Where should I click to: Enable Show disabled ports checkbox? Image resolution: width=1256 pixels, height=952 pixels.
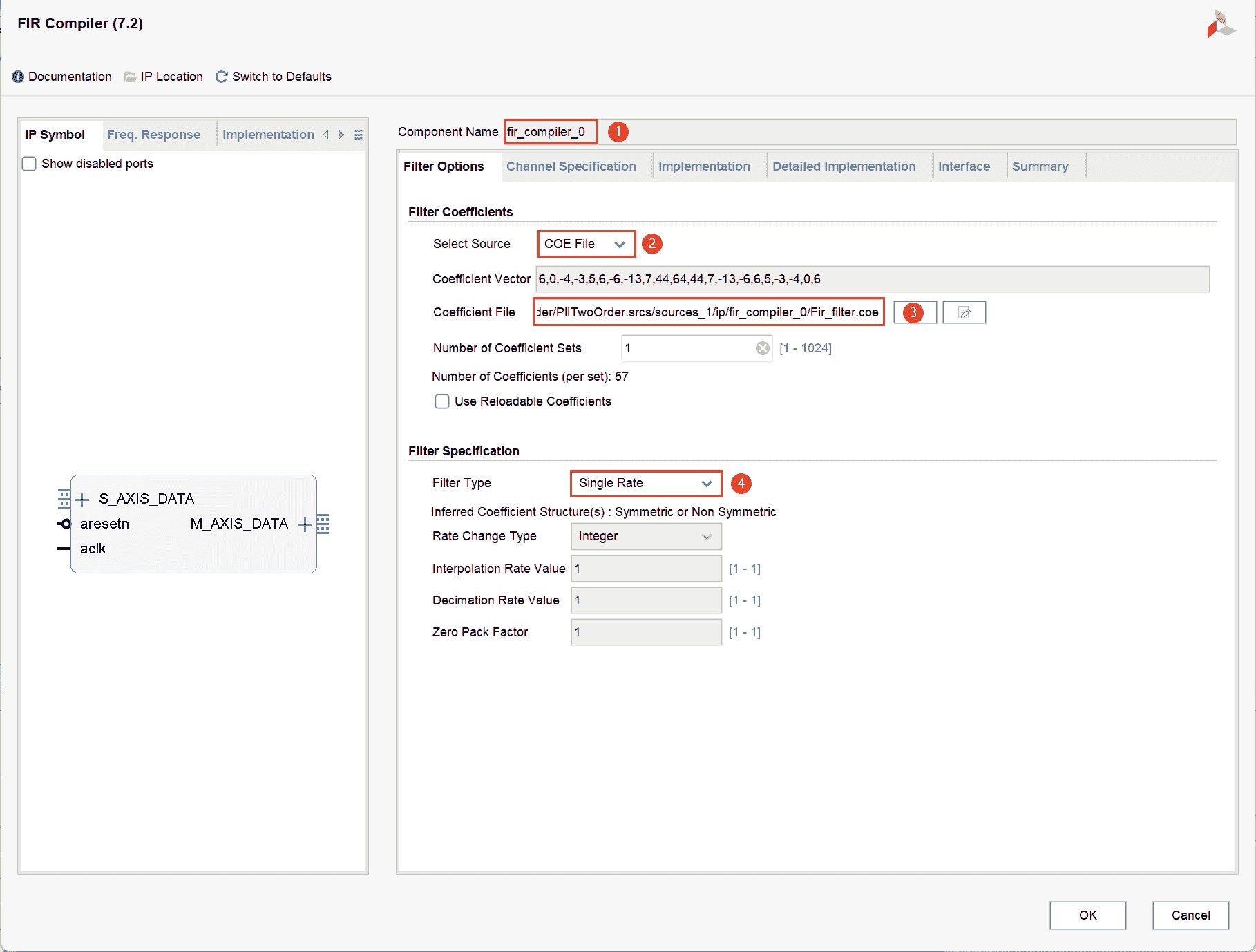click(30, 164)
